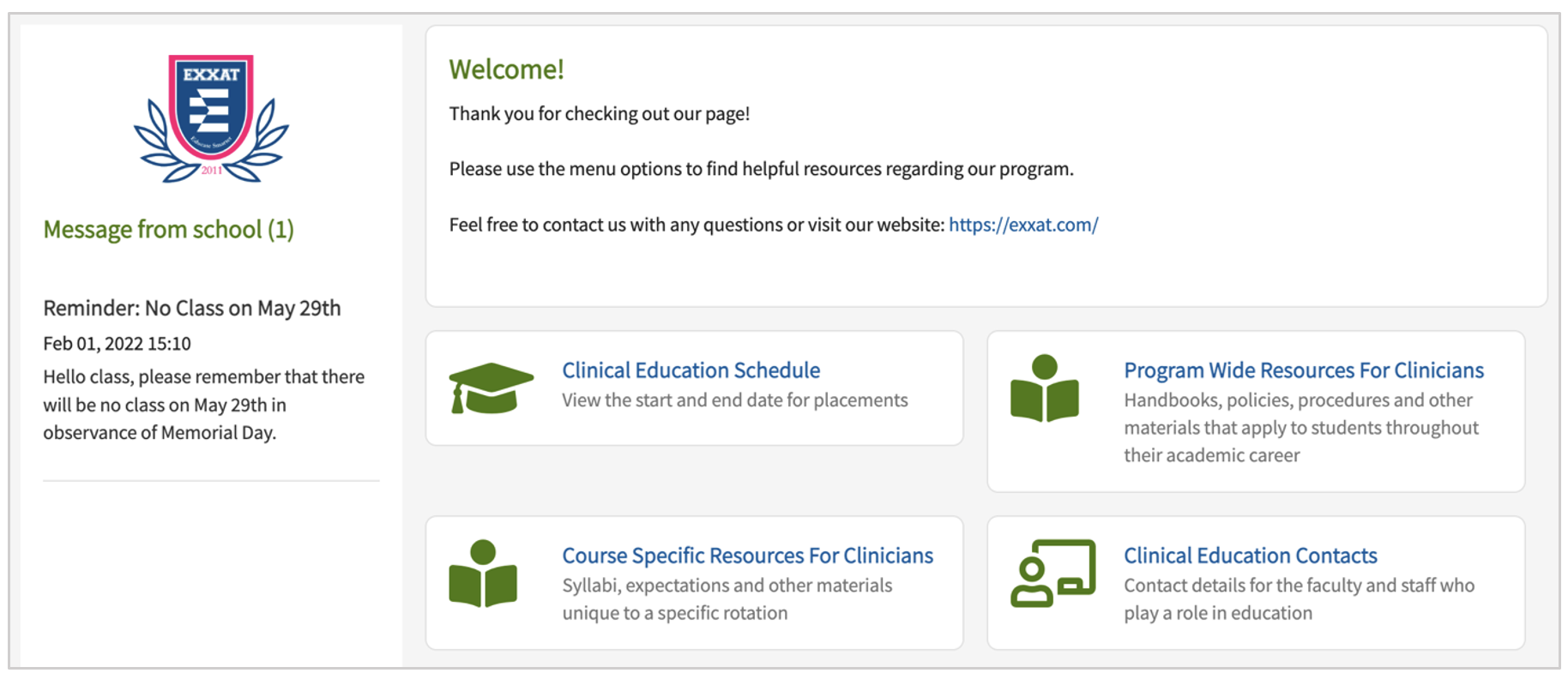The width and height of the screenshot is (1568, 679).
Task: Click the graduation cap icon
Action: (x=491, y=388)
